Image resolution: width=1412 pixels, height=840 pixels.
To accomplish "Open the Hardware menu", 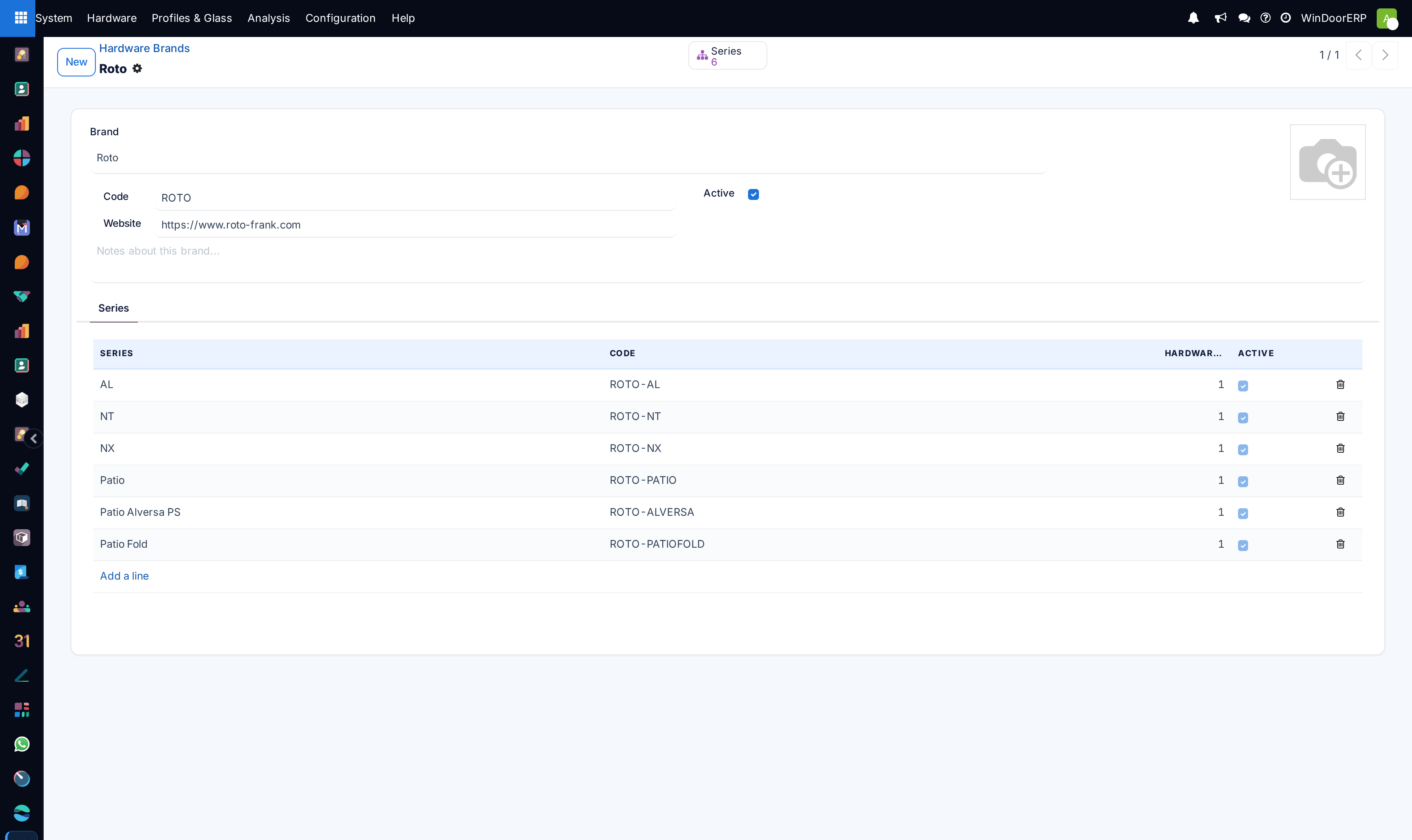I will 112,18.
